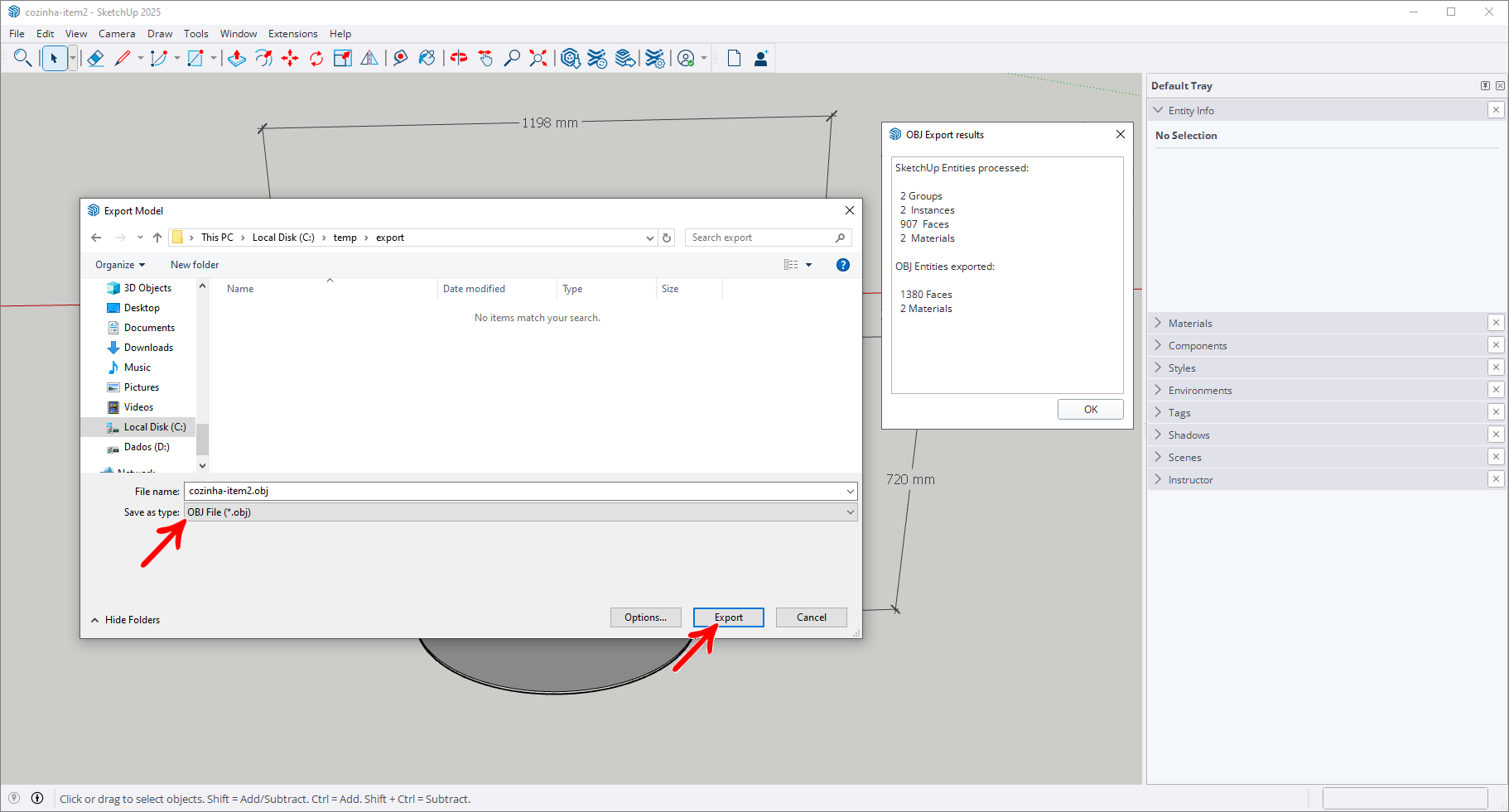Open Extension Warehouse icon

tap(597, 58)
